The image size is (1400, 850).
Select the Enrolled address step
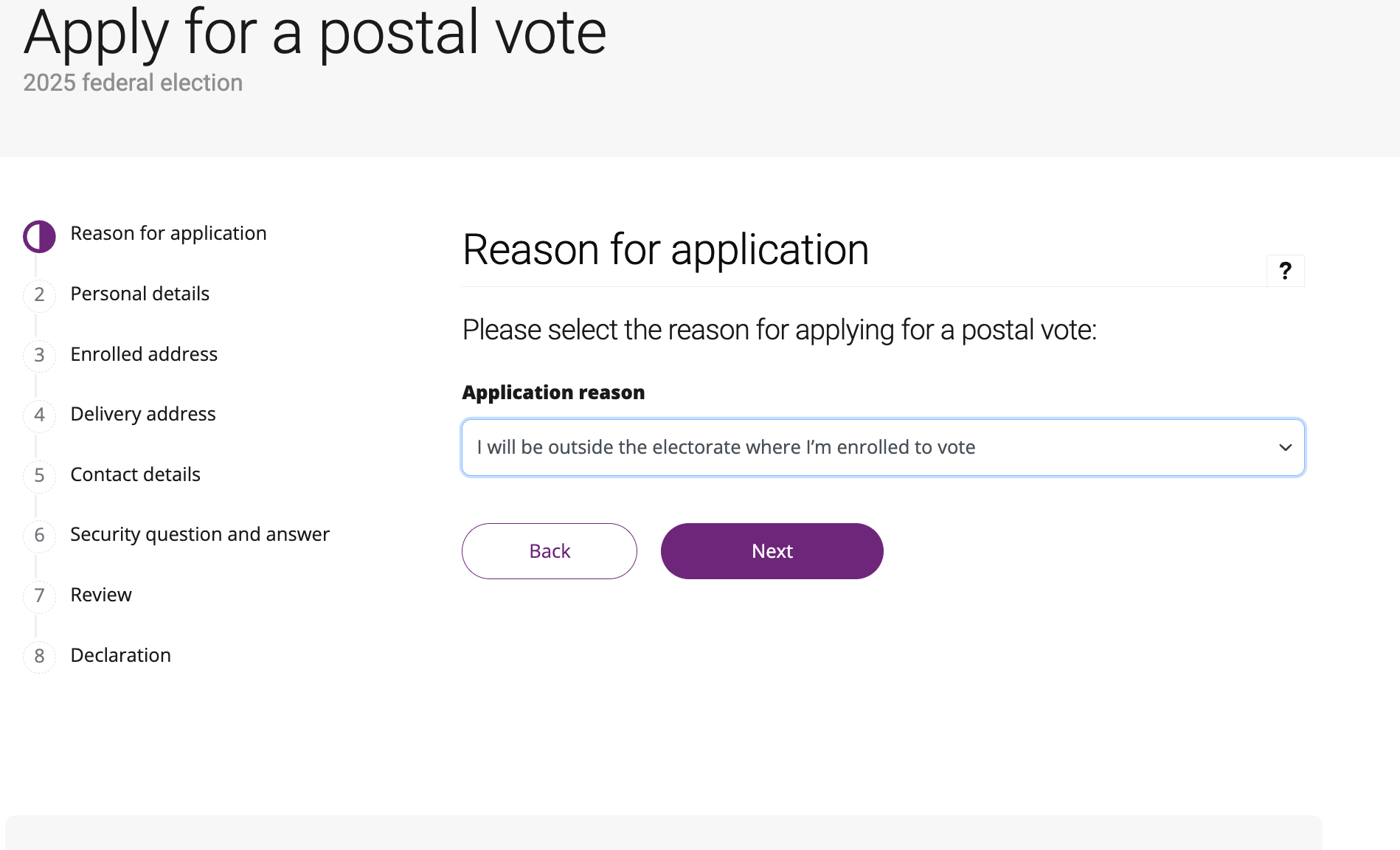[144, 354]
